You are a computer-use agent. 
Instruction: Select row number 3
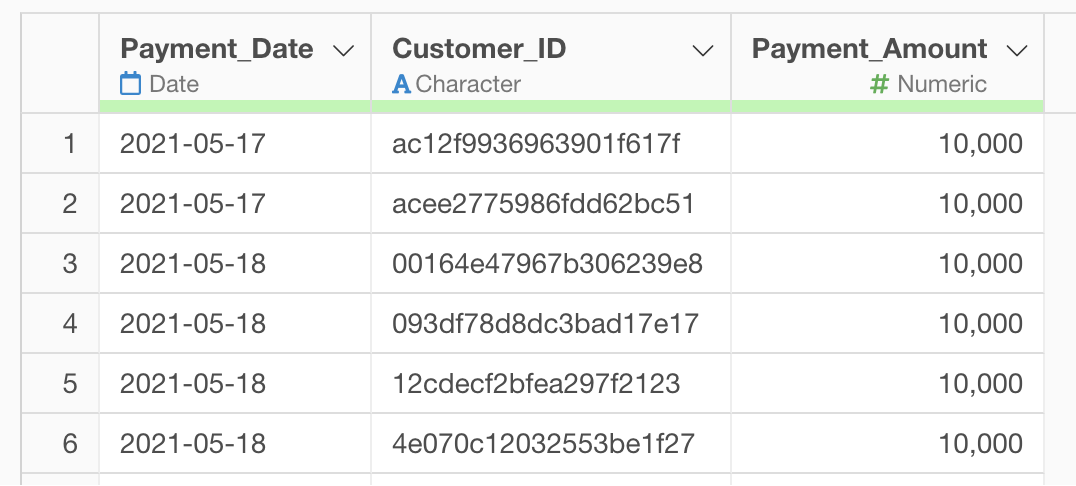[69, 264]
